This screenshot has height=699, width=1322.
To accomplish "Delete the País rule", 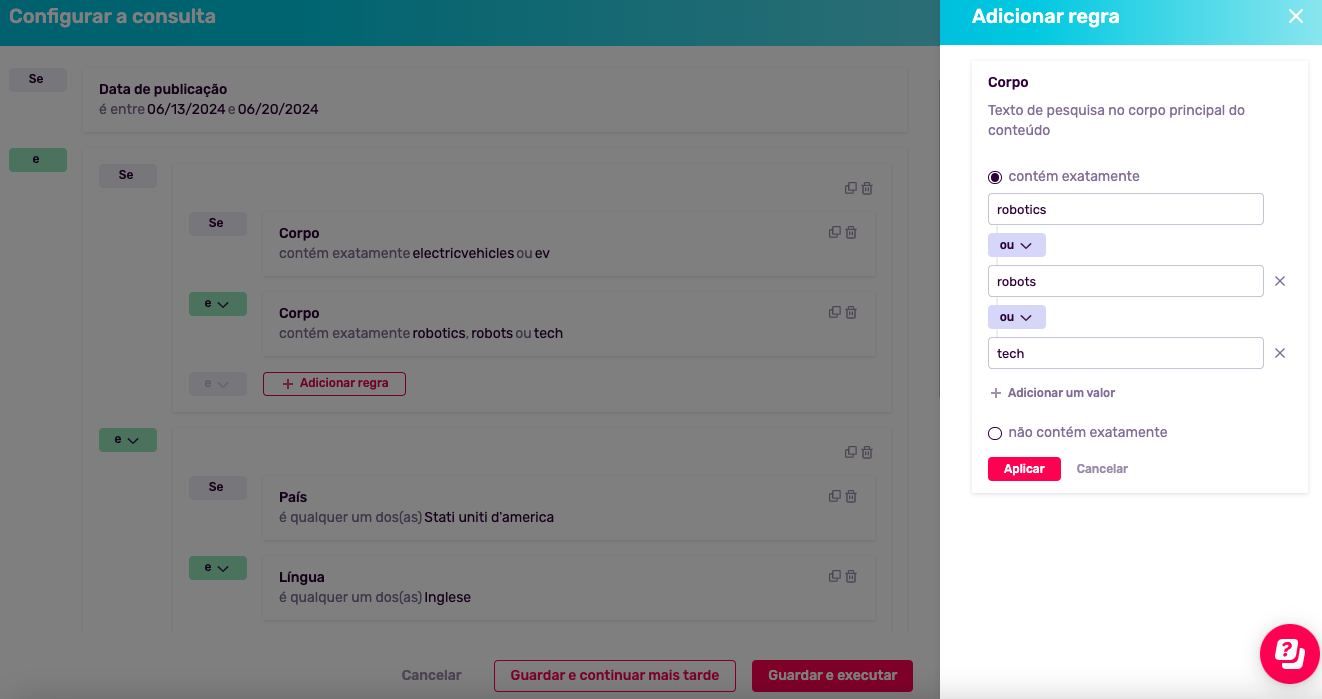I will click(851, 497).
